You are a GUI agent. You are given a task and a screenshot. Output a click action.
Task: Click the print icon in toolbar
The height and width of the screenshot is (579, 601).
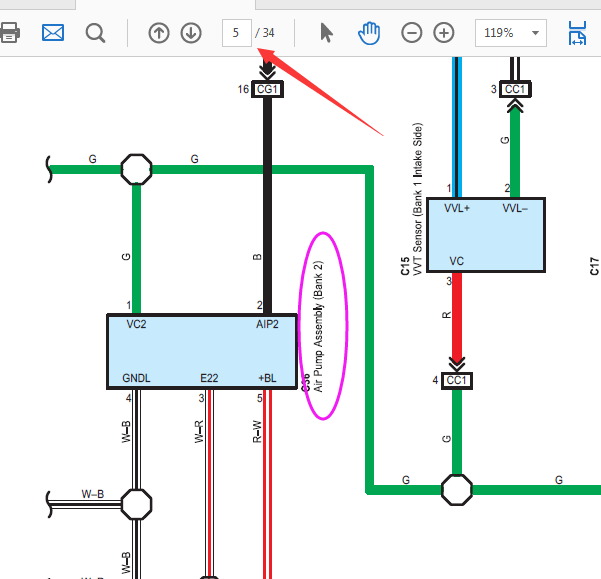(9, 33)
